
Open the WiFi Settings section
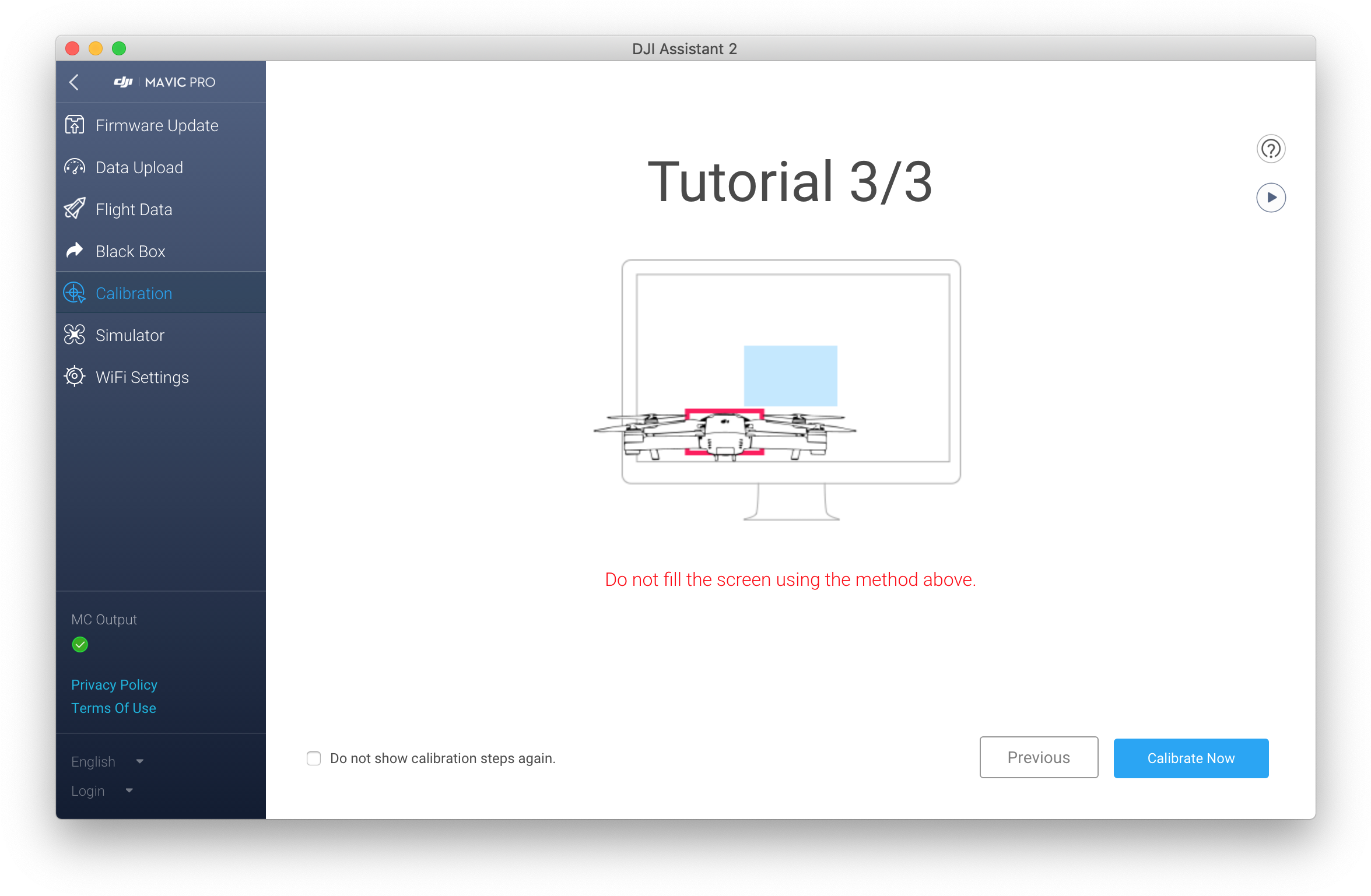click(x=161, y=377)
